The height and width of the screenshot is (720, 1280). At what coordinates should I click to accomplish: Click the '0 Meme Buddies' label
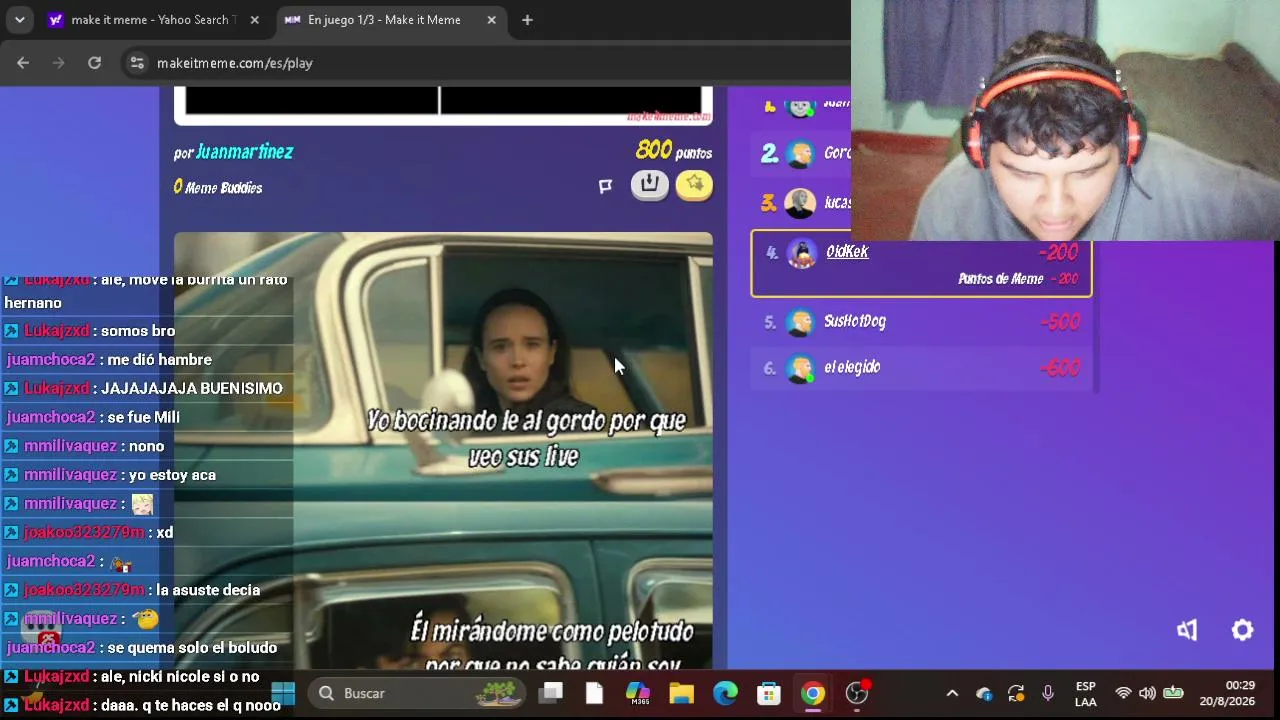218,187
